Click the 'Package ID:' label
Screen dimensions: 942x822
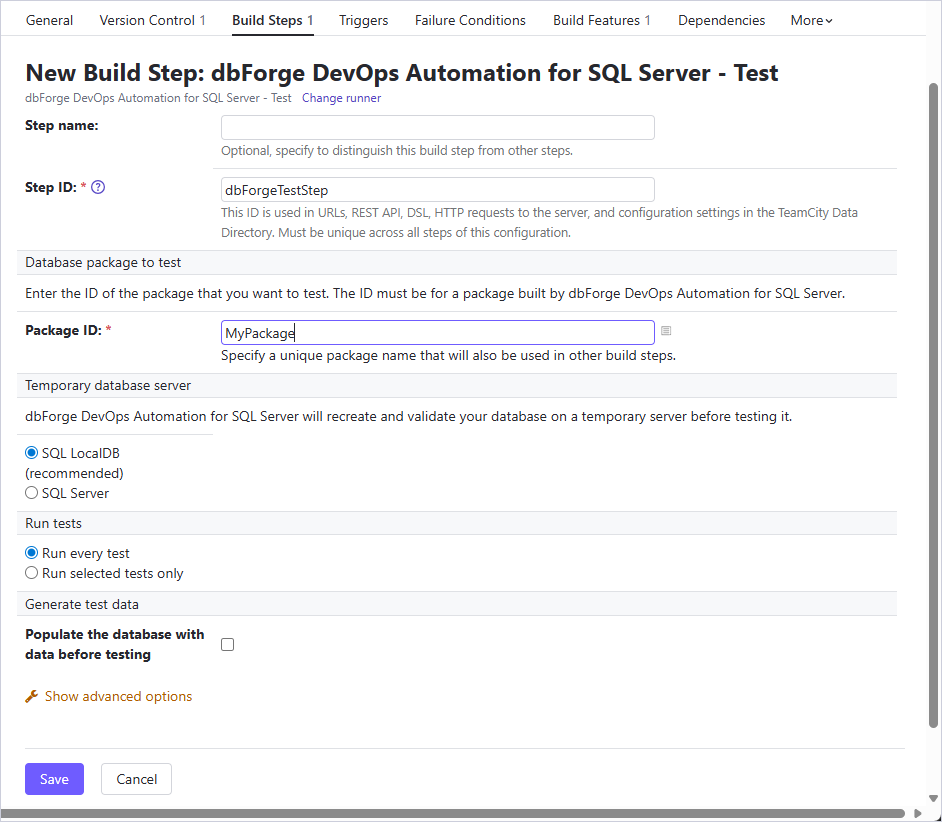point(63,330)
